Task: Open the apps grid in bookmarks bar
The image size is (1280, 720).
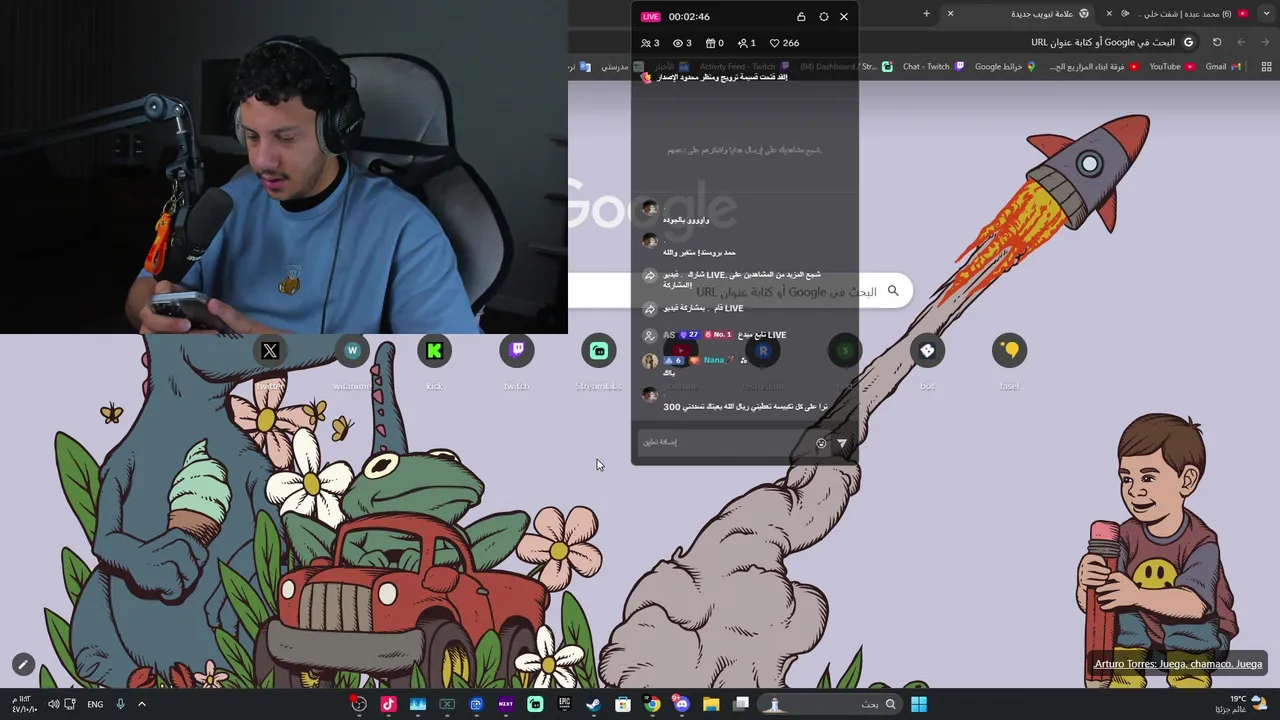Action: pyautogui.click(x=1266, y=67)
